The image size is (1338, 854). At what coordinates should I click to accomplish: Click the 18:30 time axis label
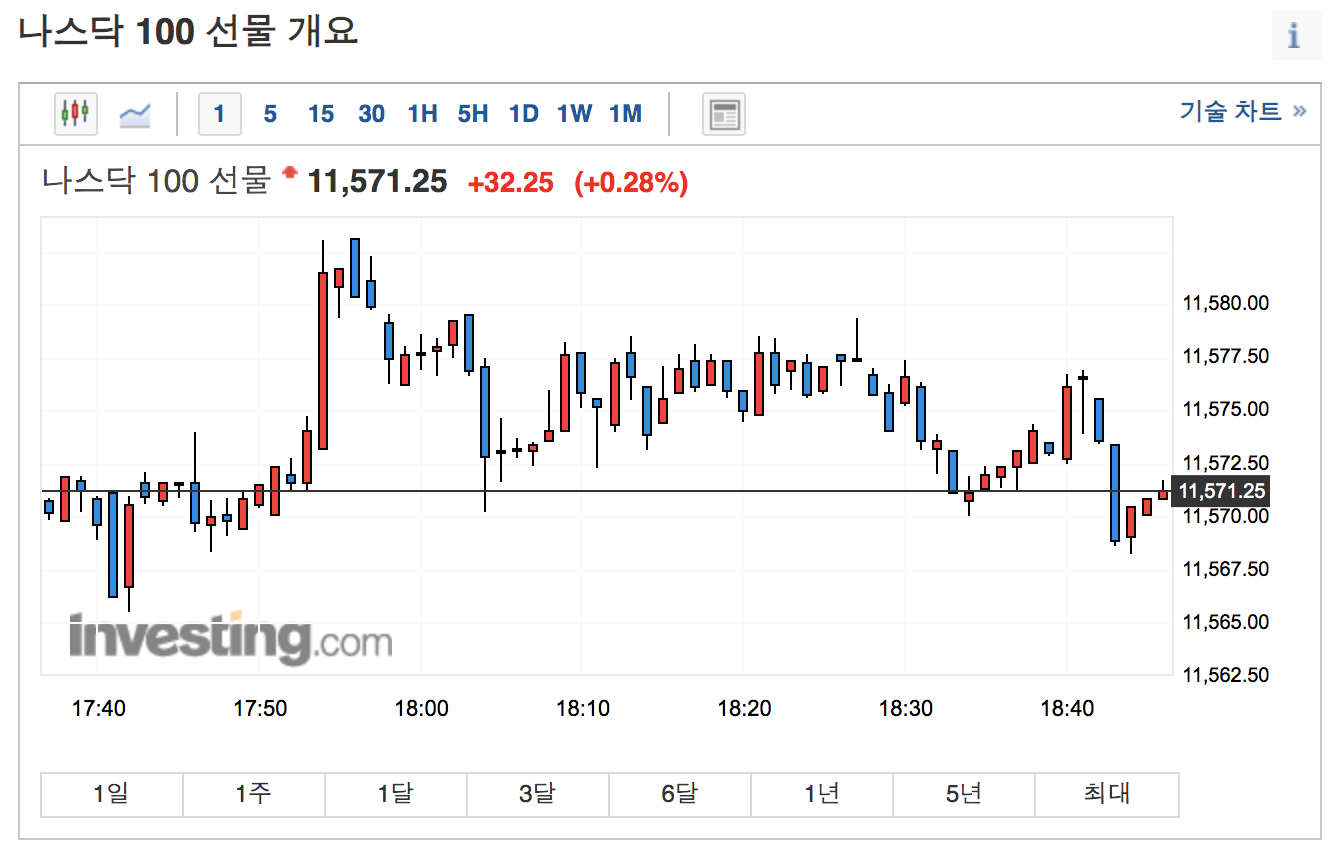tap(906, 709)
